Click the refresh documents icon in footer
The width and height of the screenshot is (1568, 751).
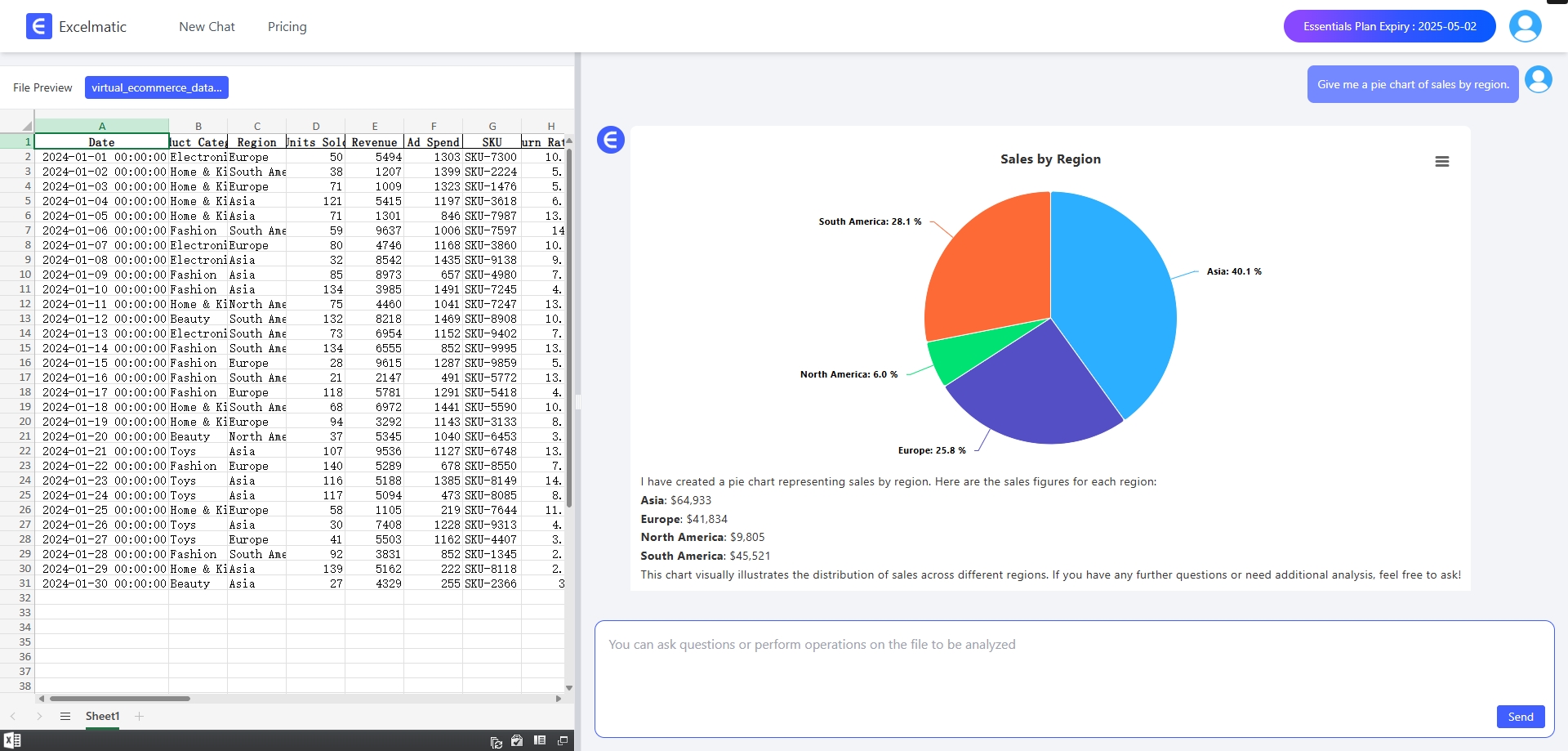point(496,741)
